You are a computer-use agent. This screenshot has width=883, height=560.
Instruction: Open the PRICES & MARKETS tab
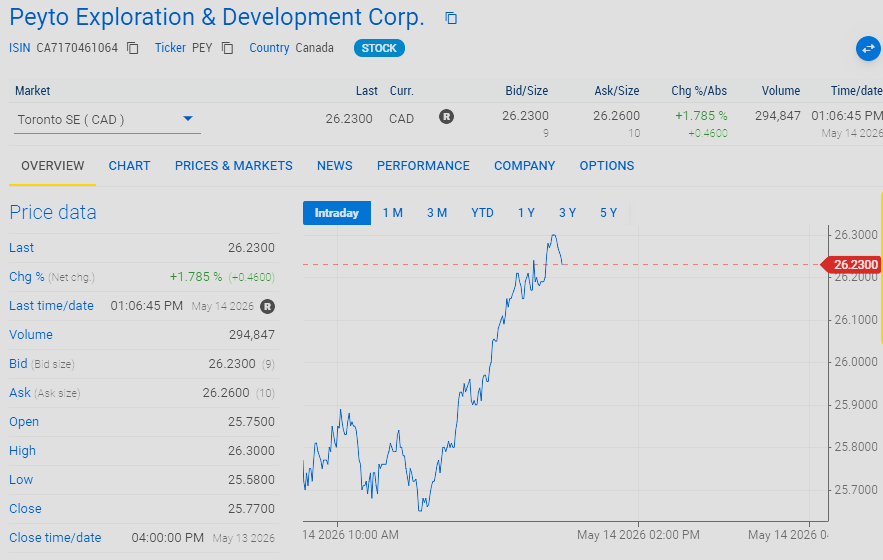point(234,166)
